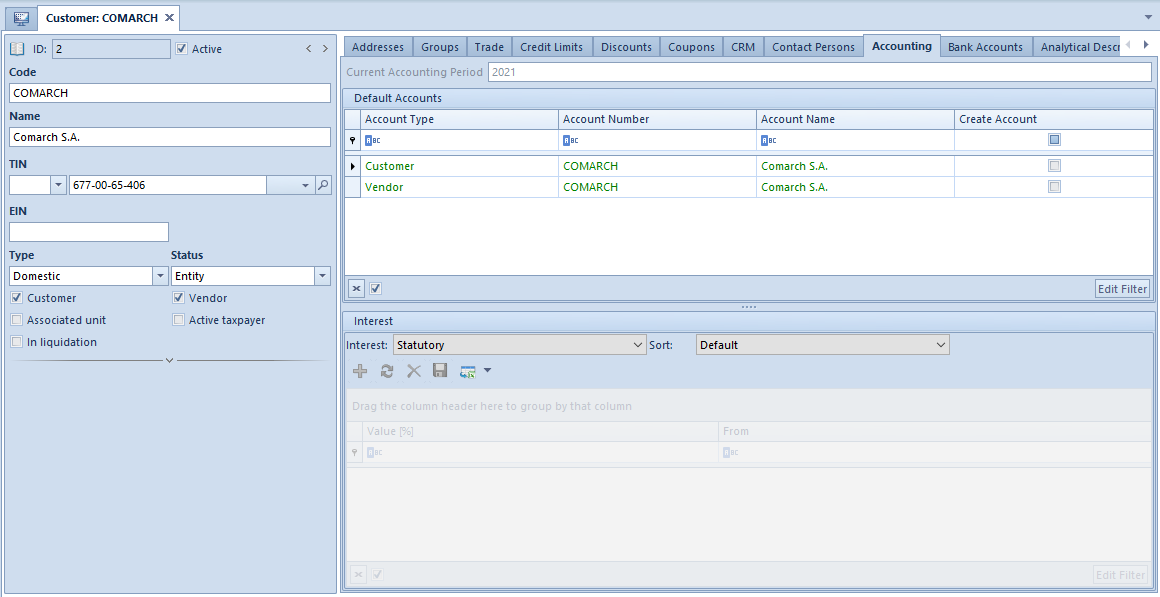Click into the Name field
1160x597 pixels.
pyautogui.click(x=170, y=137)
